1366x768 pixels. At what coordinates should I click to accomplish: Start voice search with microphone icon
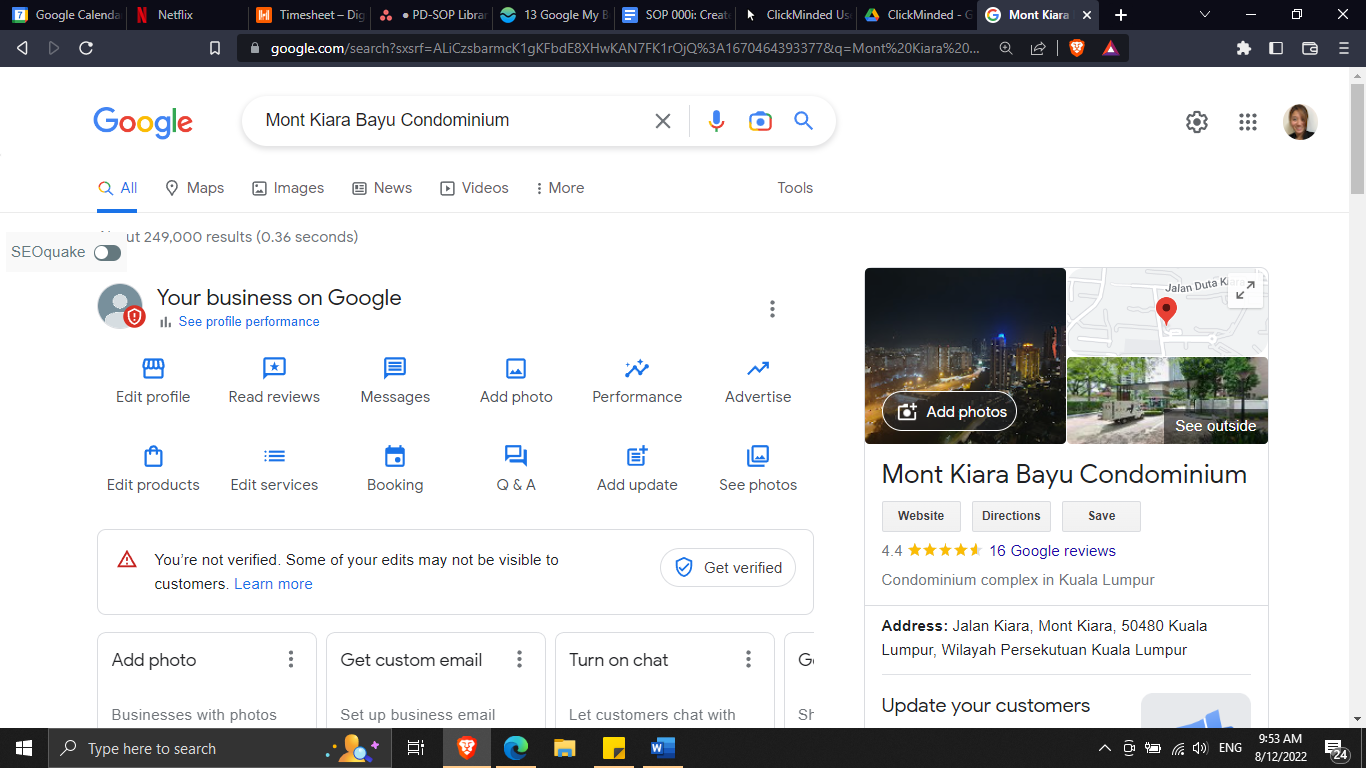[x=716, y=121]
